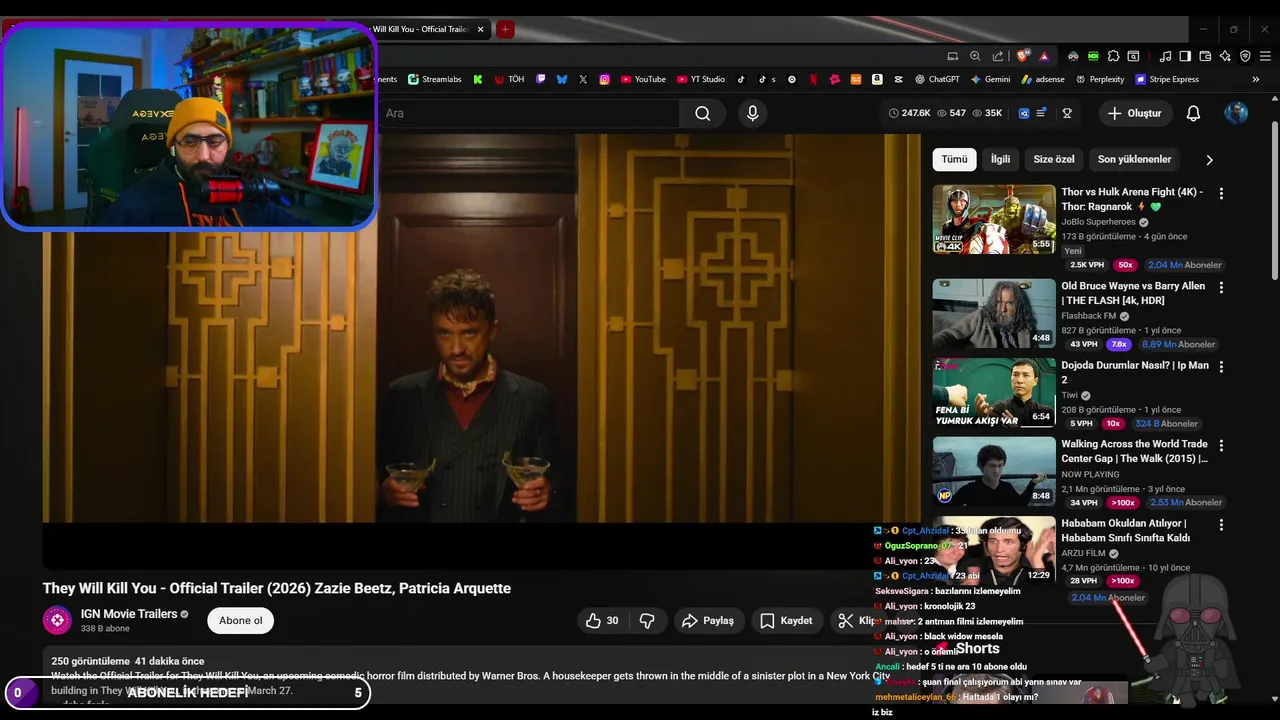Image resolution: width=1280 pixels, height=720 pixels.
Task: Like the video with thumbs up
Action: pos(602,621)
